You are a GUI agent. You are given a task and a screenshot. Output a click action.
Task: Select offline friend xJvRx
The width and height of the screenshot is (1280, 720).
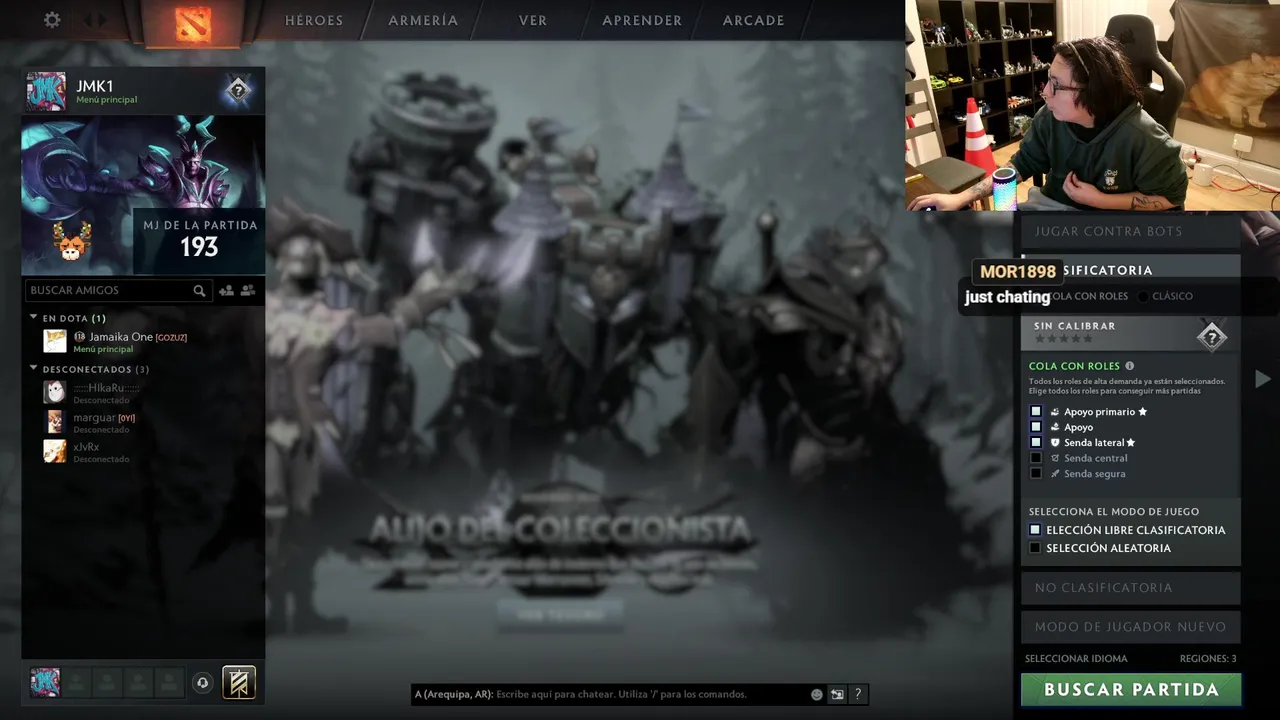[143, 451]
